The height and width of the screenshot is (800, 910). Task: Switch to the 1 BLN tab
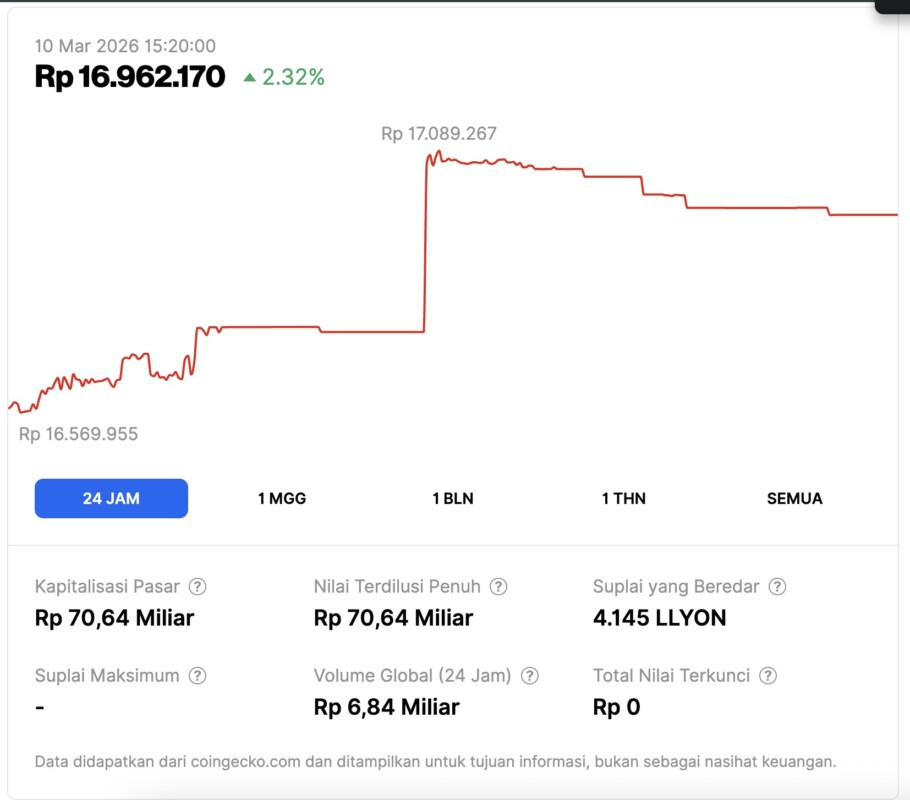453,498
